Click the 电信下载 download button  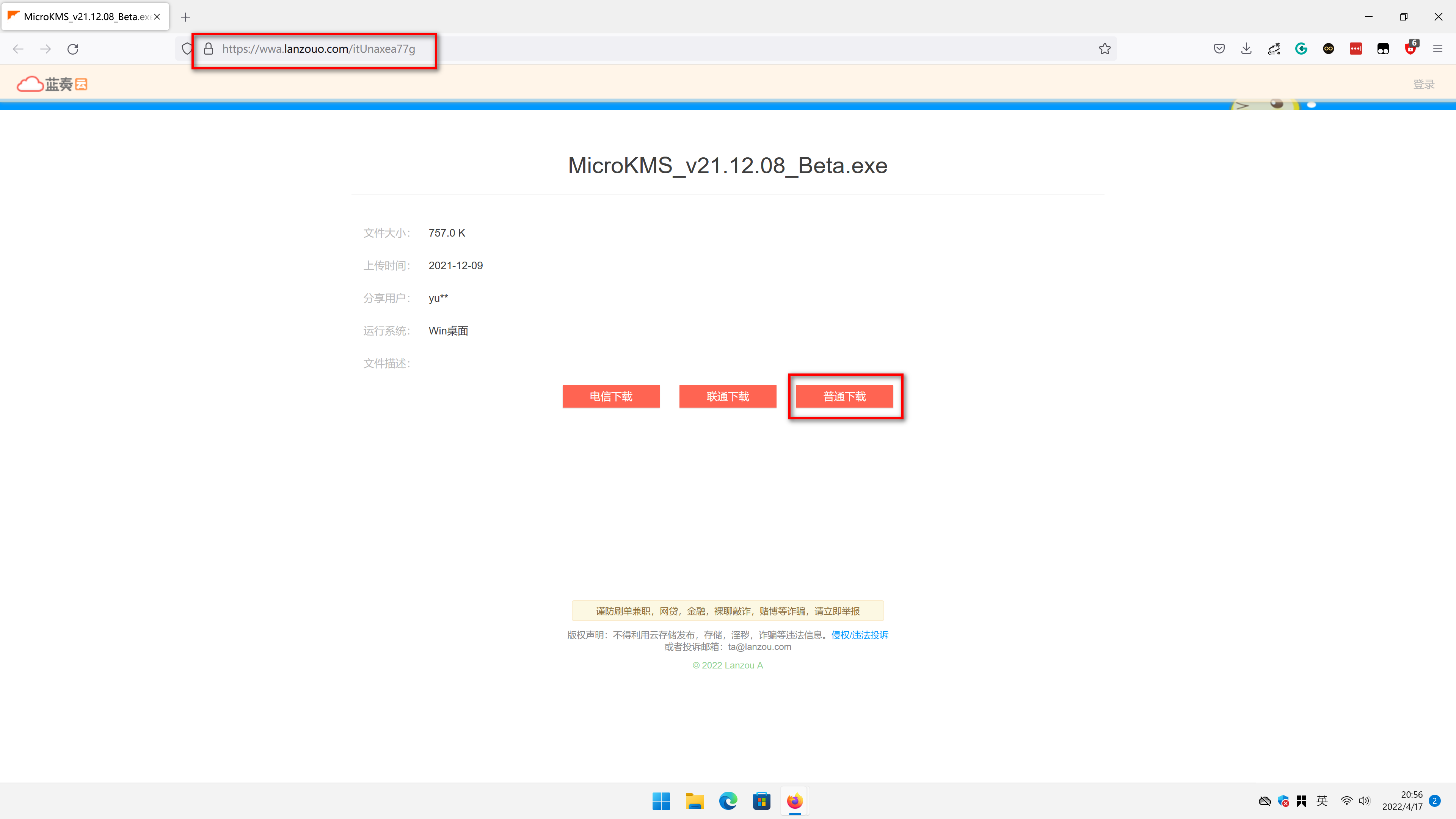coord(611,396)
